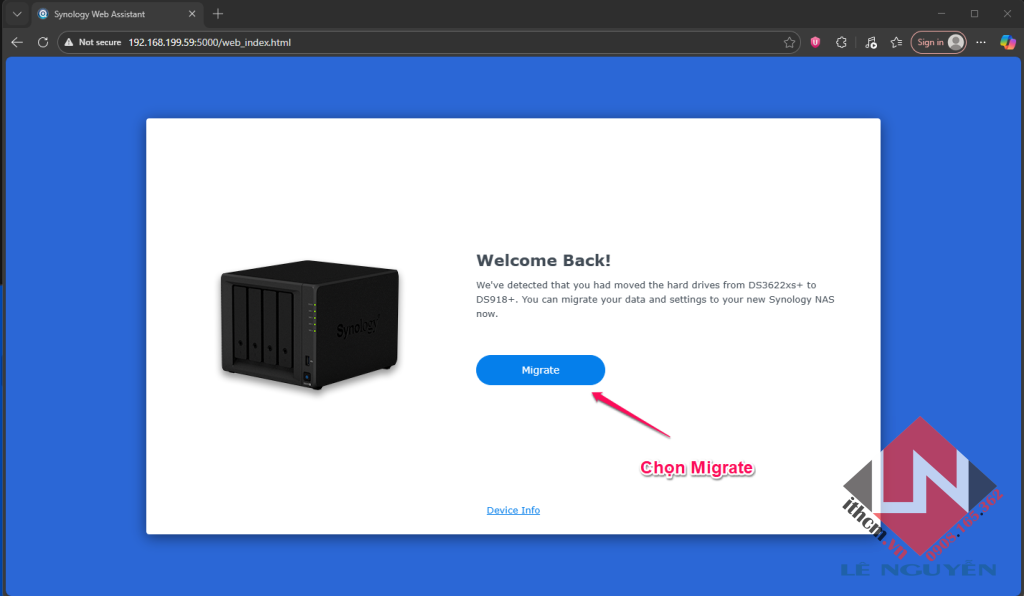Viewport: 1024px width, 596px height.
Task: Open the browser settings menu via ellipsis
Action: (x=979, y=42)
